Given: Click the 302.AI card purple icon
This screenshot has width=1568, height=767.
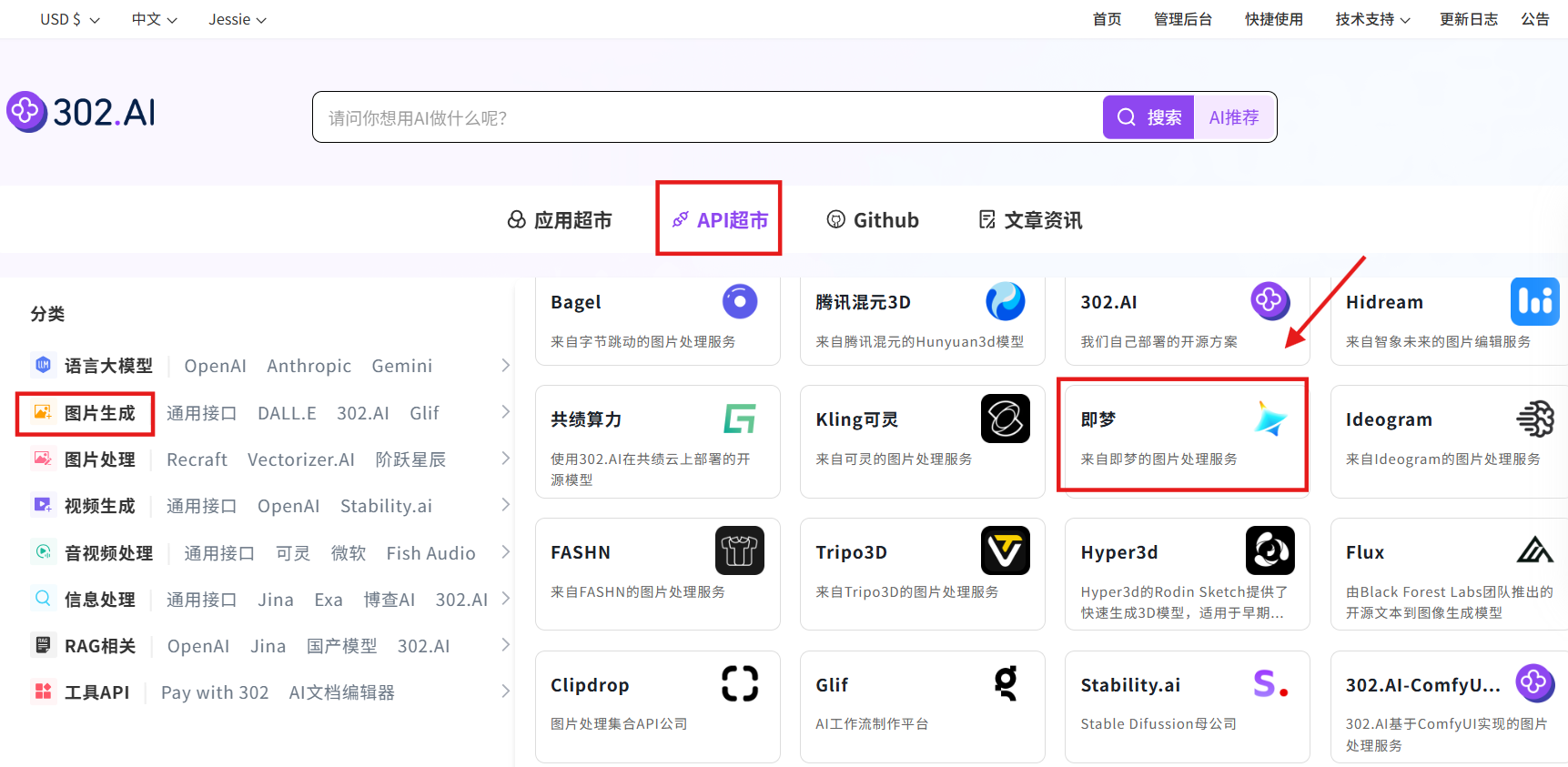Looking at the screenshot, I should pos(1270,300).
